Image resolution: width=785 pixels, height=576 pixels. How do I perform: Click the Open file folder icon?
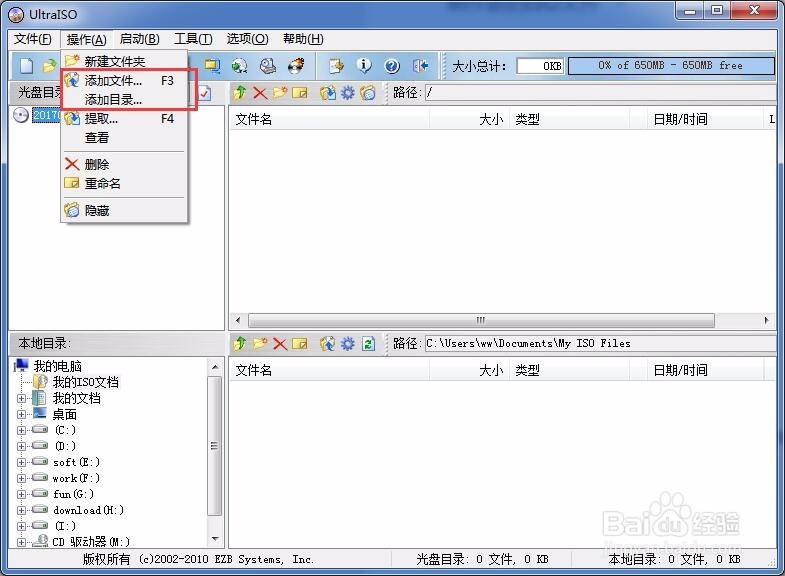(x=49, y=66)
